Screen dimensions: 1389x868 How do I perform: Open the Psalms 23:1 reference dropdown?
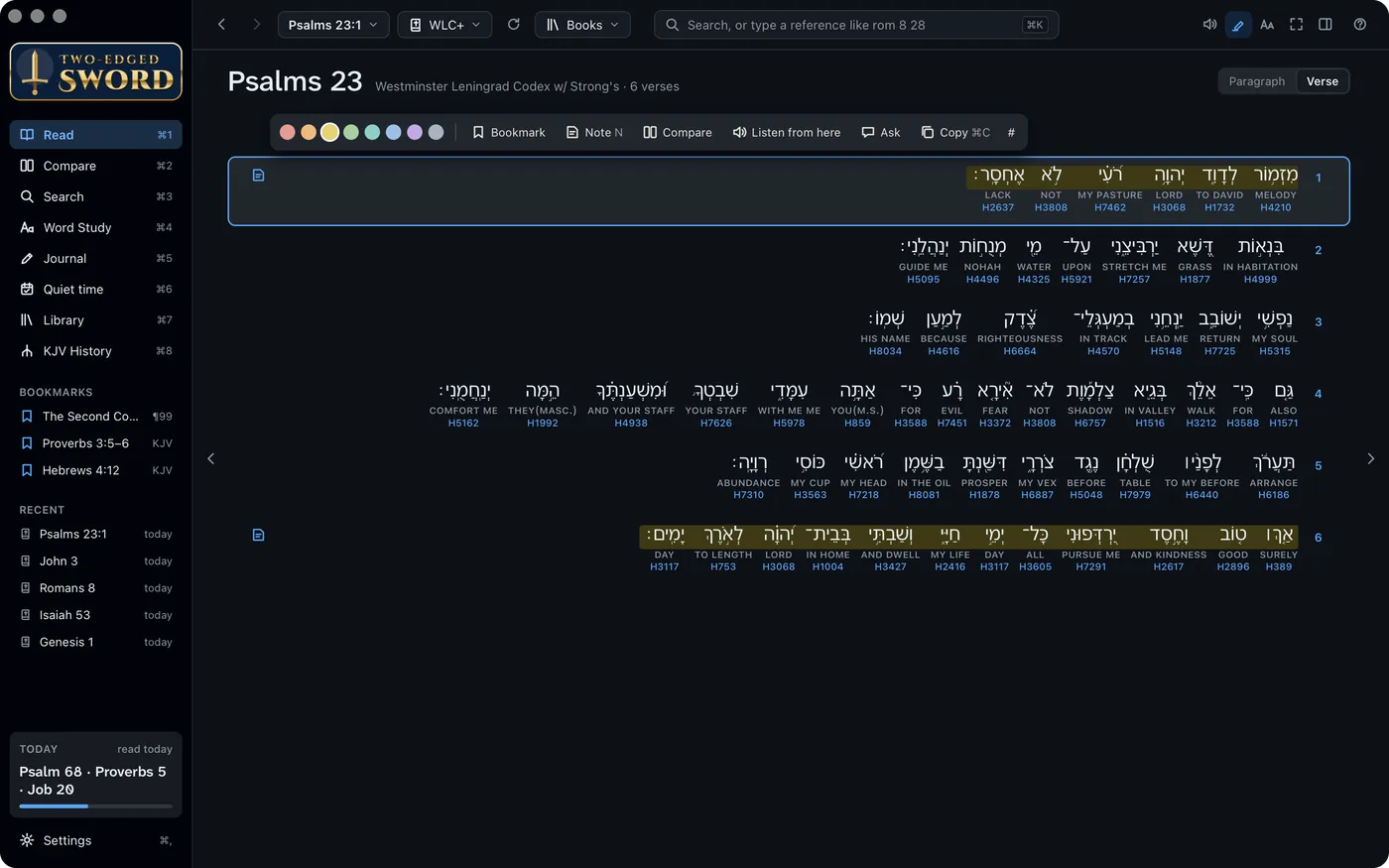pos(333,25)
